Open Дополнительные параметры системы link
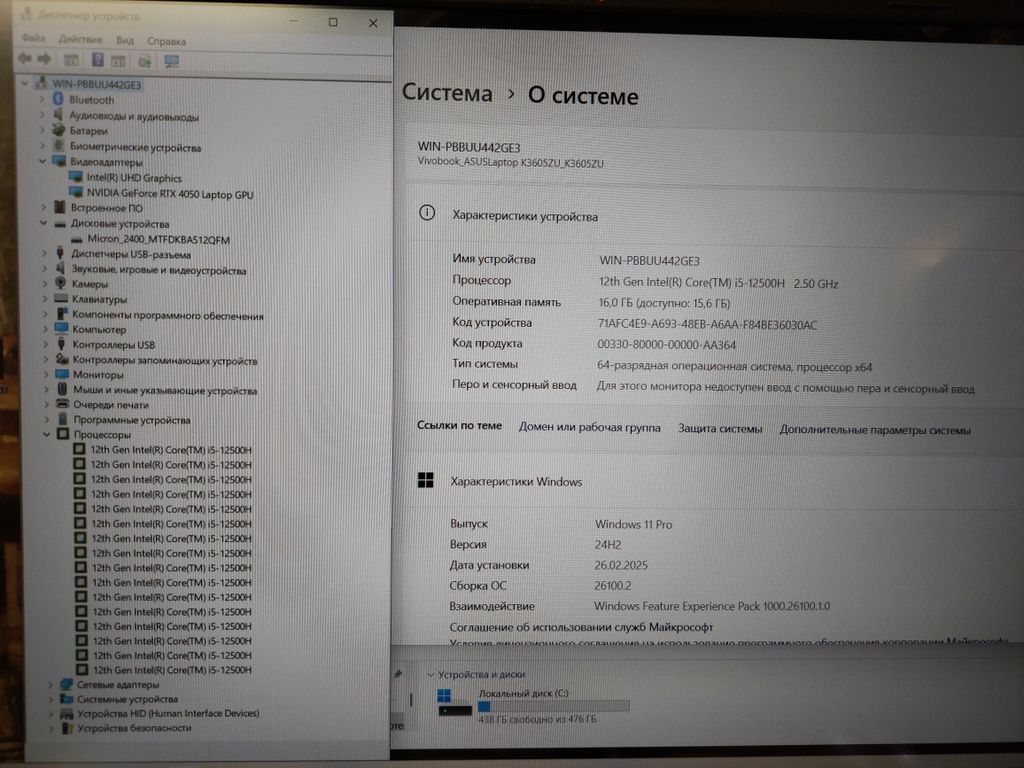The width and height of the screenshot is (1024, 768). click(x=875, y=430)
